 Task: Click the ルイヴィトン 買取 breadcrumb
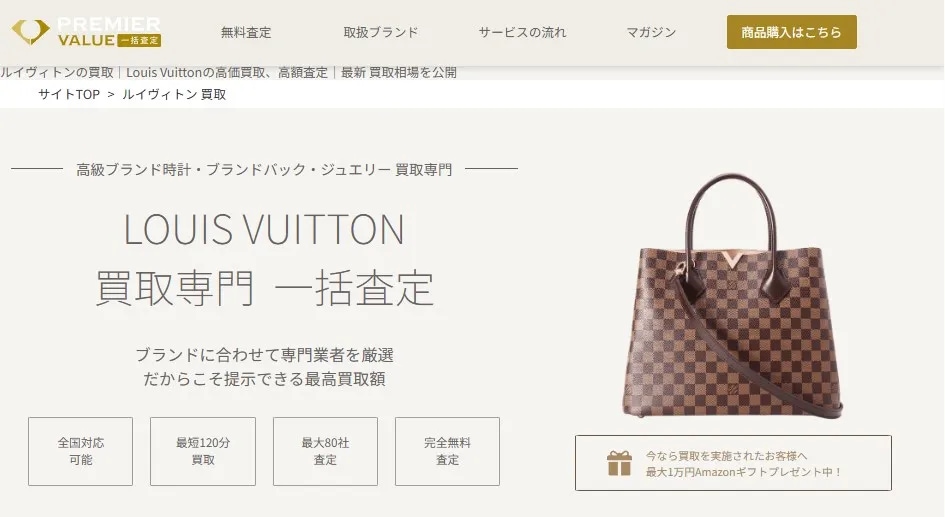point(174,94)
